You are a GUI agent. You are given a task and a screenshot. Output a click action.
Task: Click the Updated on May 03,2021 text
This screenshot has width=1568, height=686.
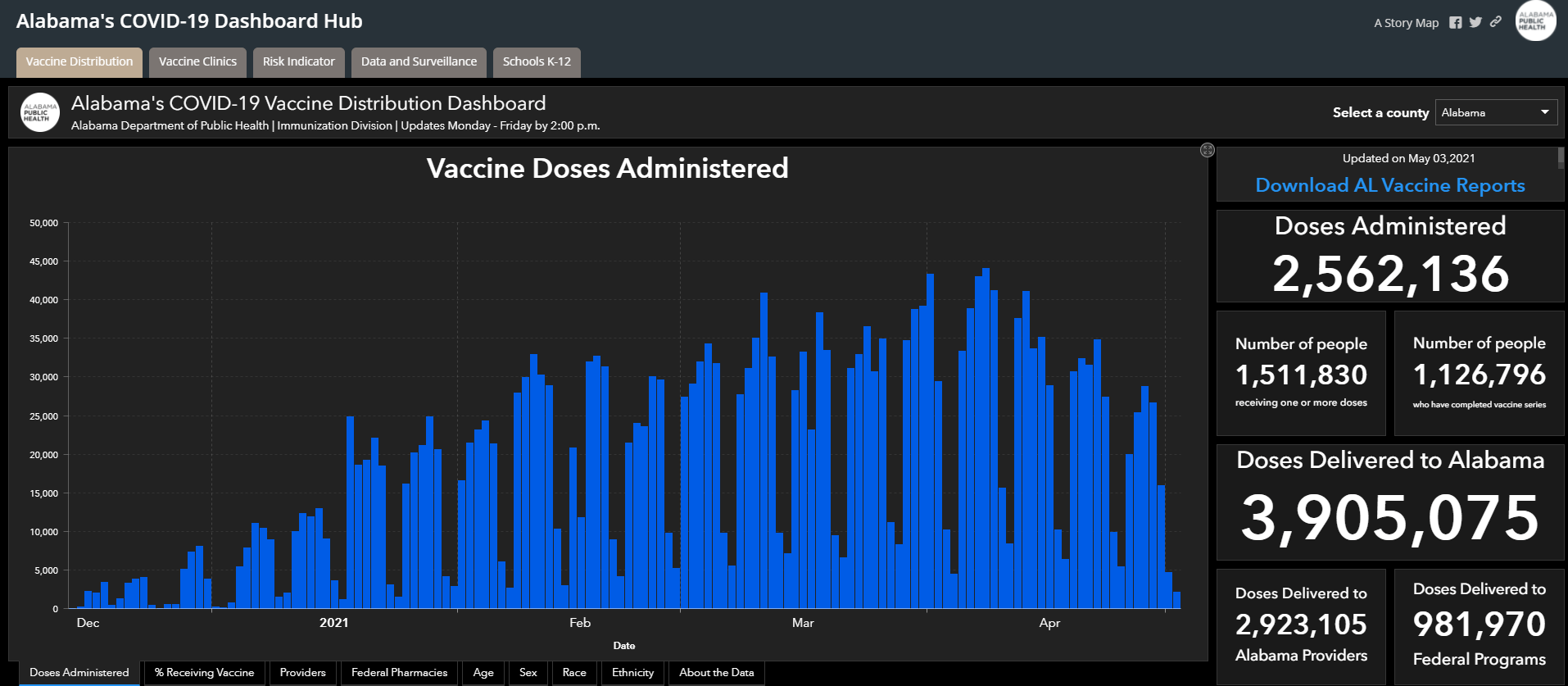pyautogui.click(x=1408, y=158)
